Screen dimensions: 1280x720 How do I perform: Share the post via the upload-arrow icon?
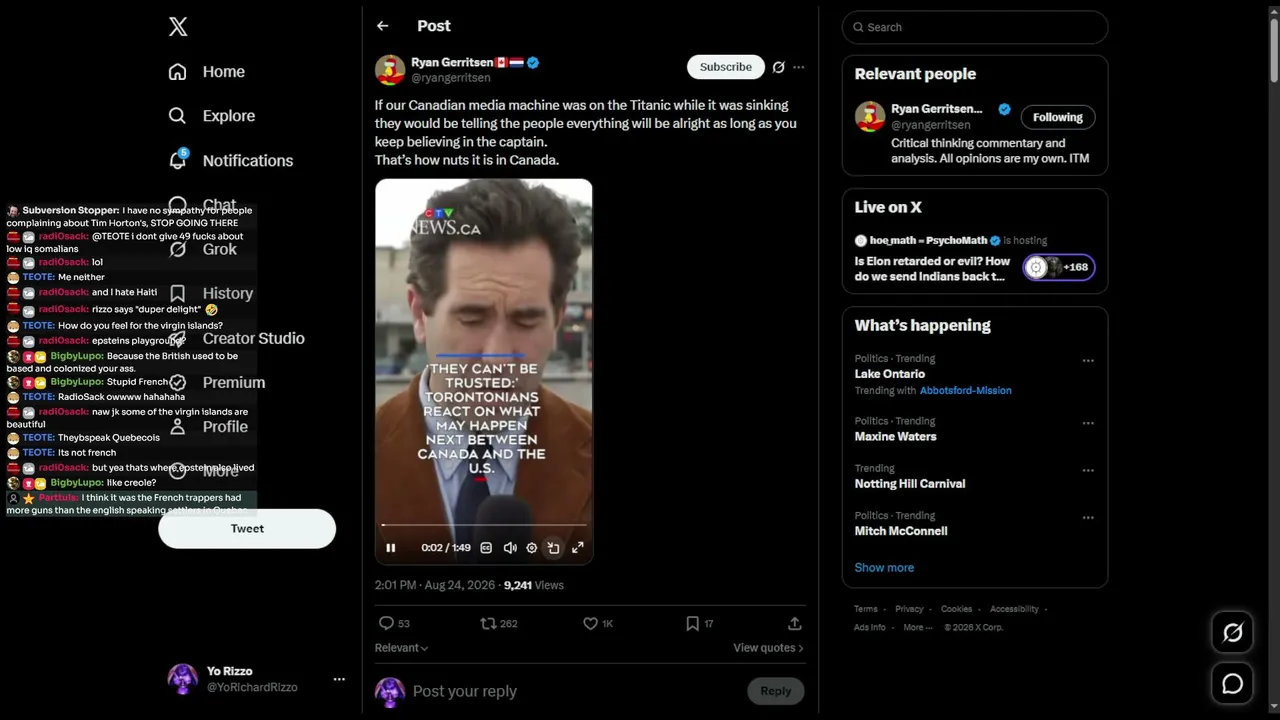pos(795,623)
